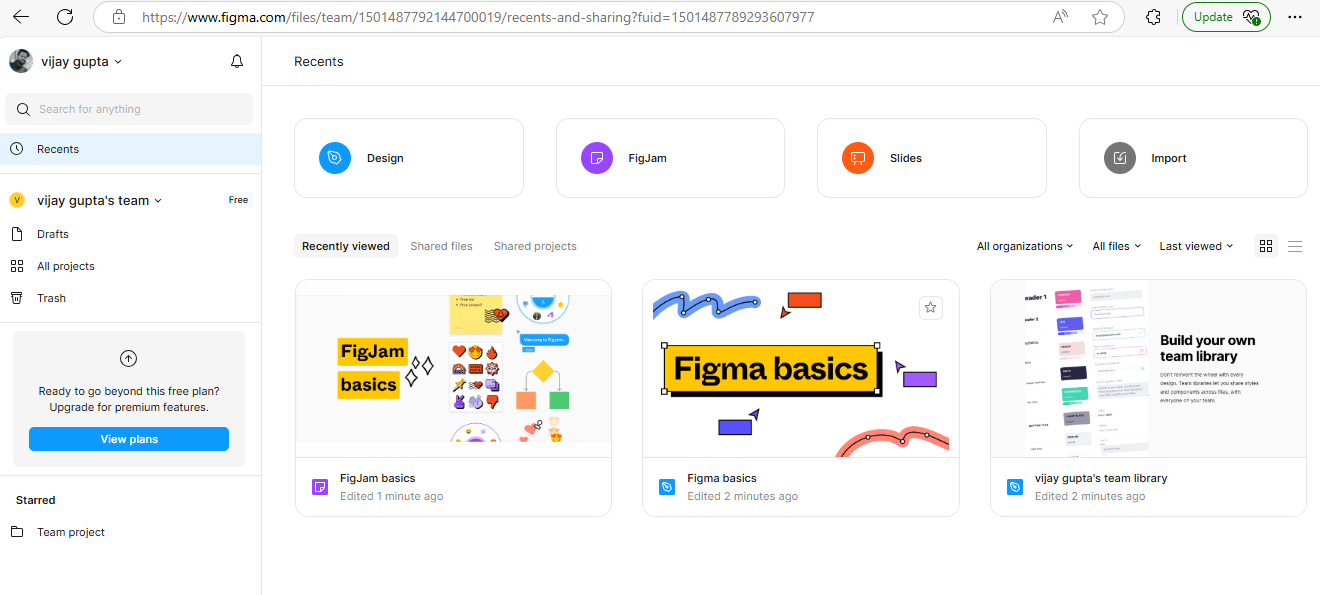Switch to the Shared projects tab
Viewport: 1320px width, 595px height.
pyautogui.click(x=535, y=246)
